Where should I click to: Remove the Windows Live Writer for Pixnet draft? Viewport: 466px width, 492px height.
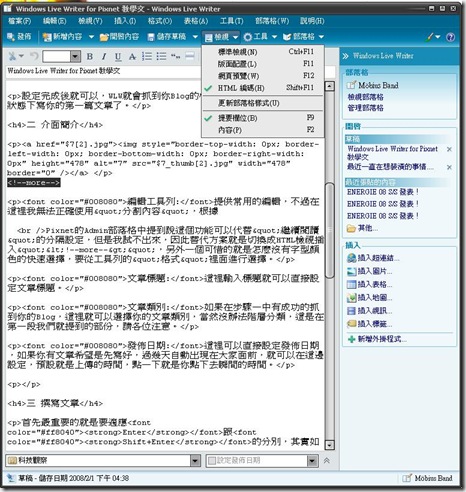click(449, 149)
